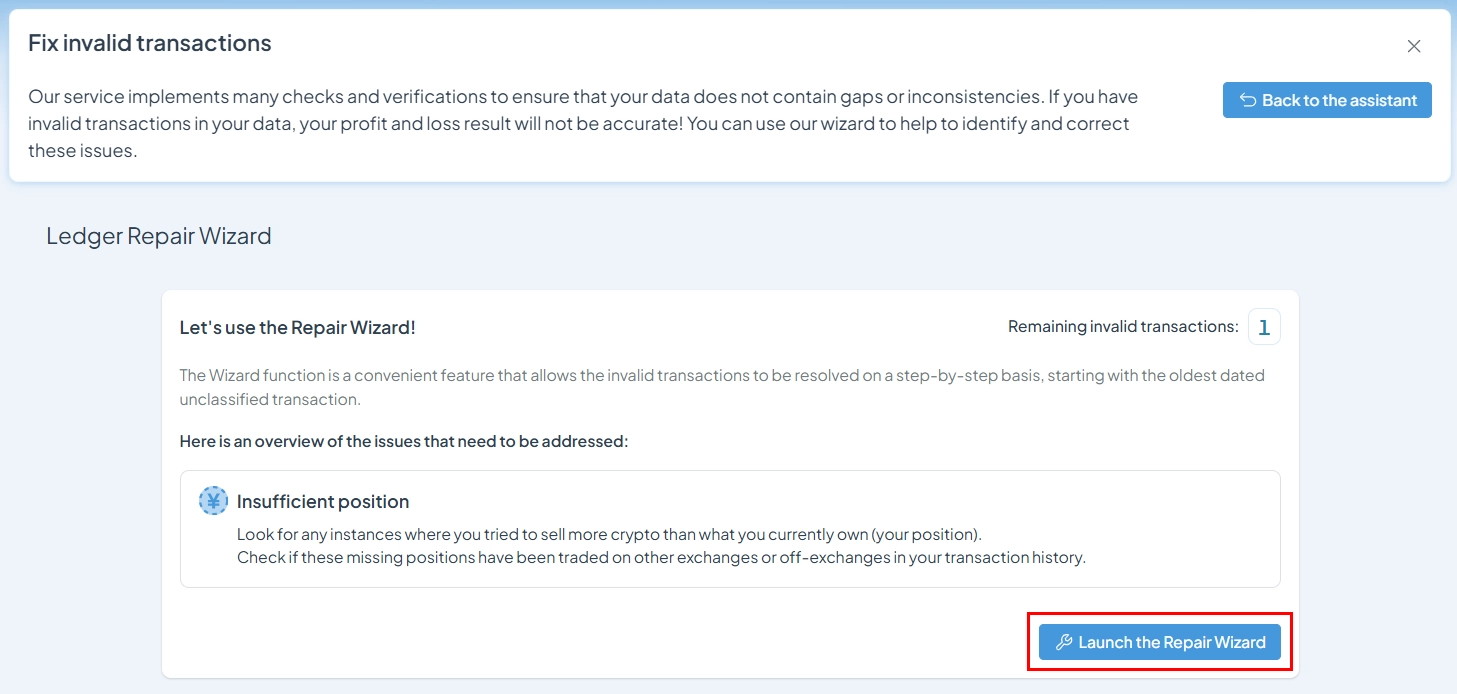Select the Insufficient position heading
Viewport: 1457px width, 694px height.
click(323, 502)
